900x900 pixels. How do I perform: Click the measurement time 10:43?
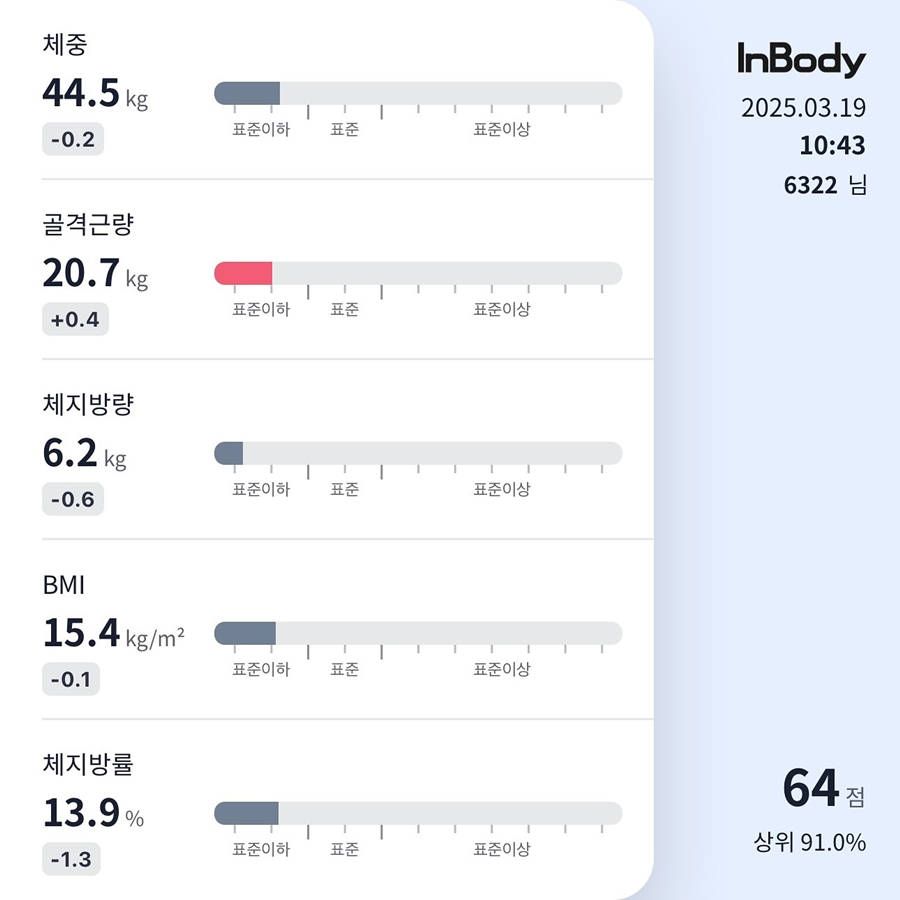(x=832, y=146)
